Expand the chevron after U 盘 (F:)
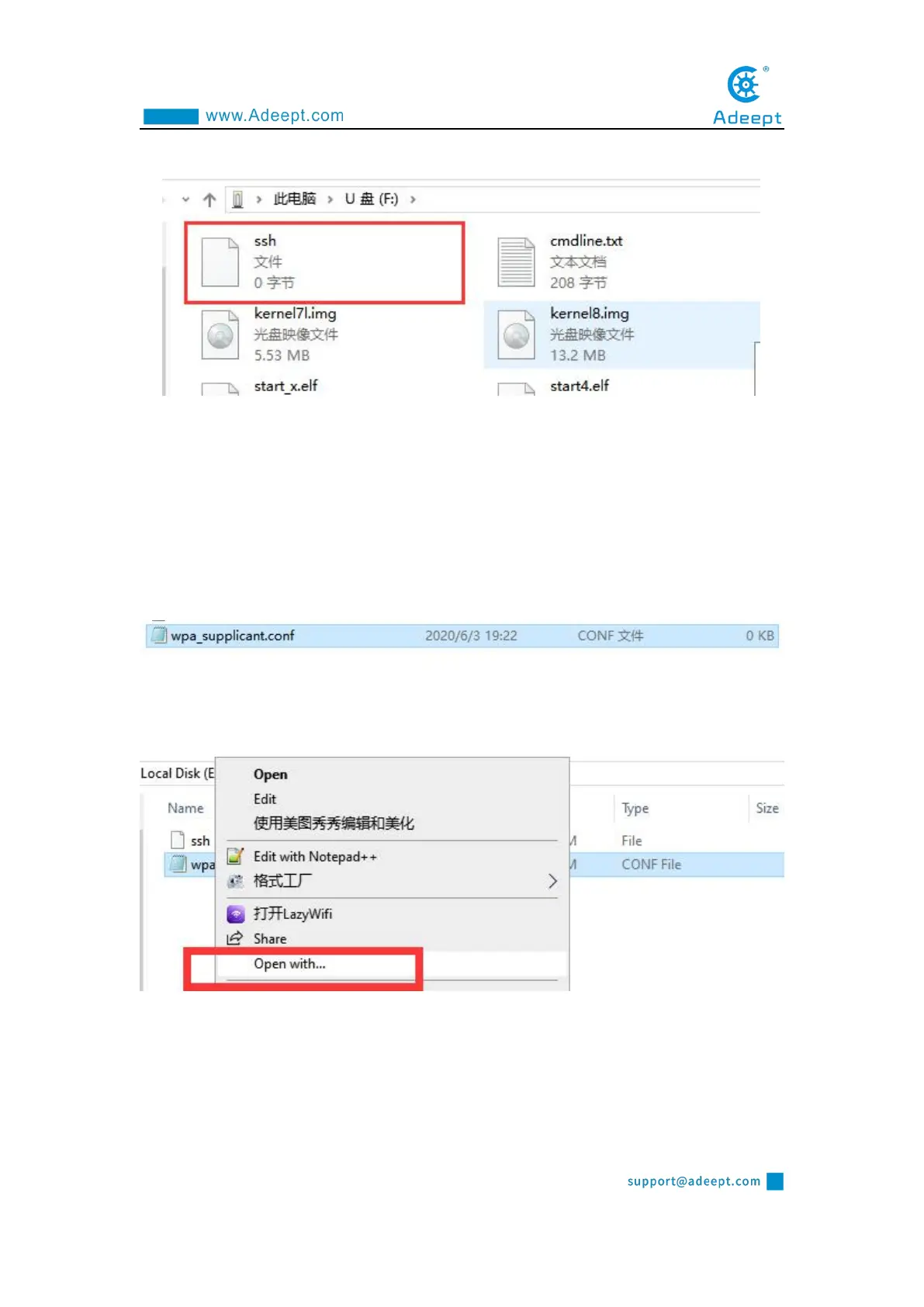924x1307 pixels. pyautogui.click(x=413, y=199)
